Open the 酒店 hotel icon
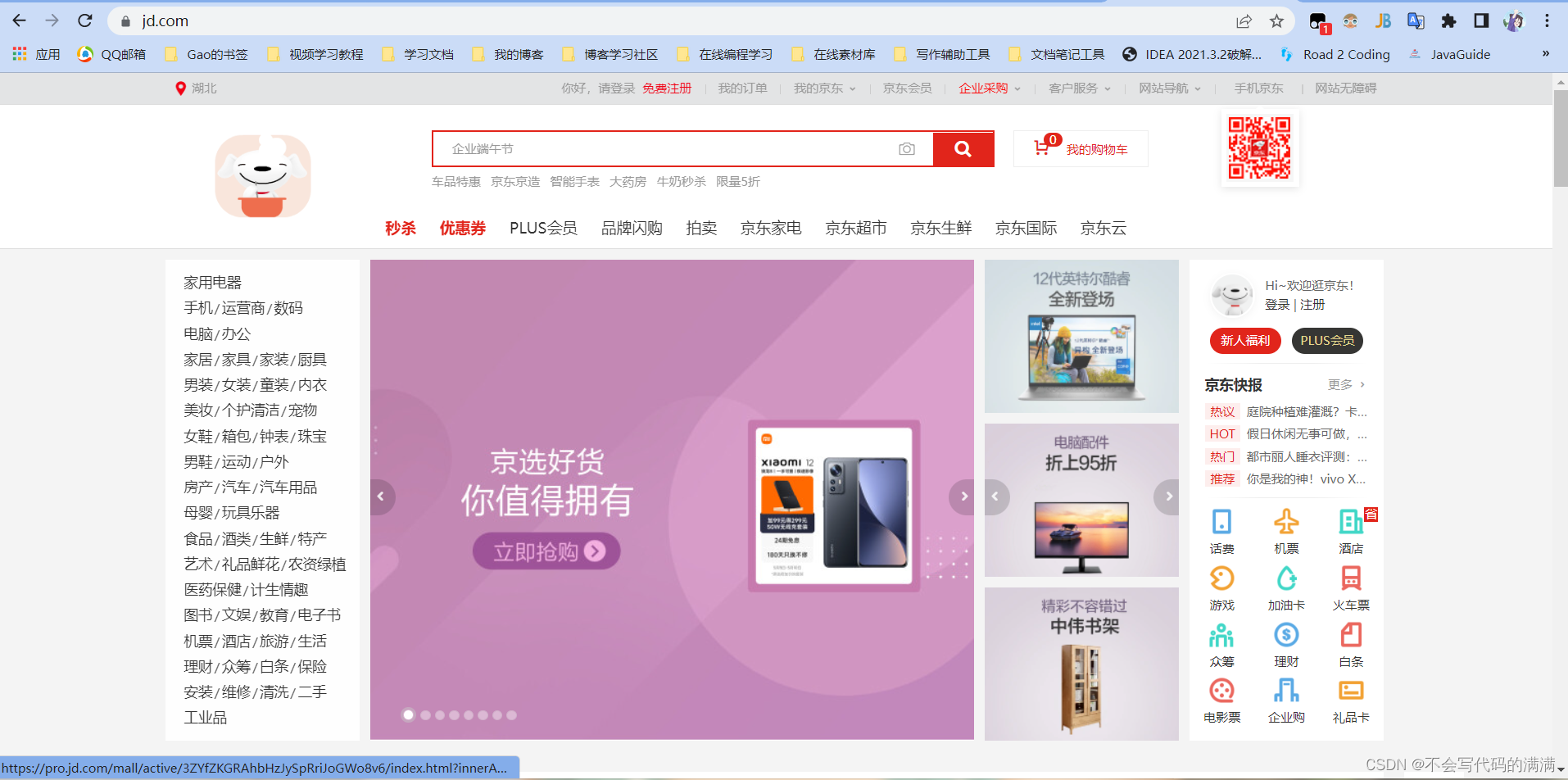This screenshot has height=780, width=1568. [1351, 521]
